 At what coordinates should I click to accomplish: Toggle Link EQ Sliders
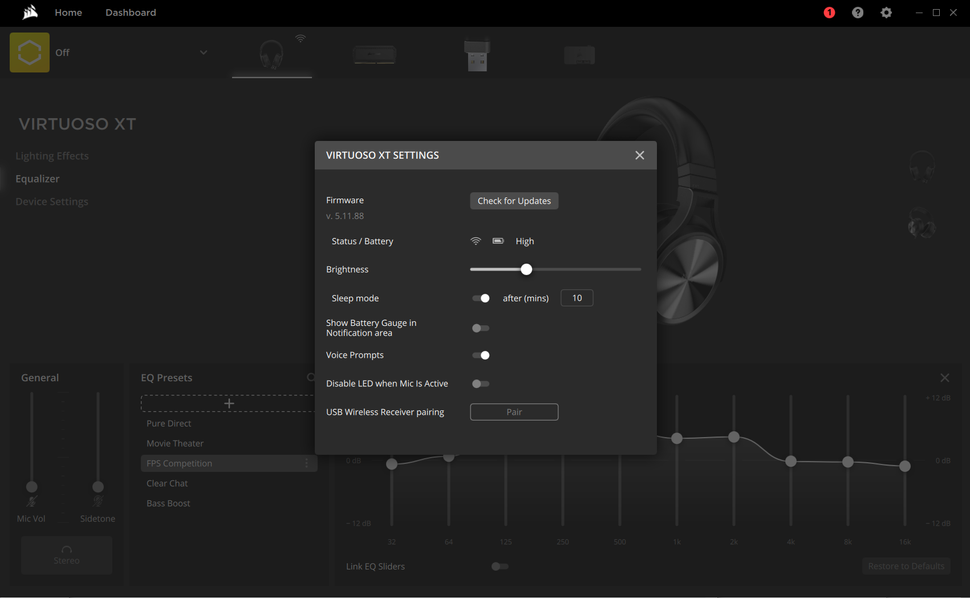click(x=498, y=566)
